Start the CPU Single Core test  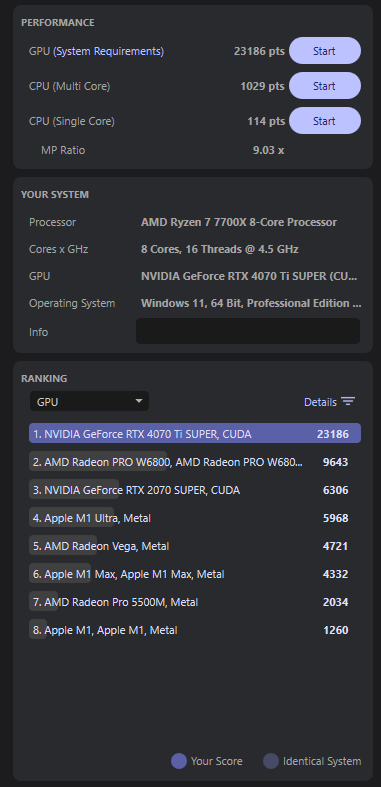point(325,121)
